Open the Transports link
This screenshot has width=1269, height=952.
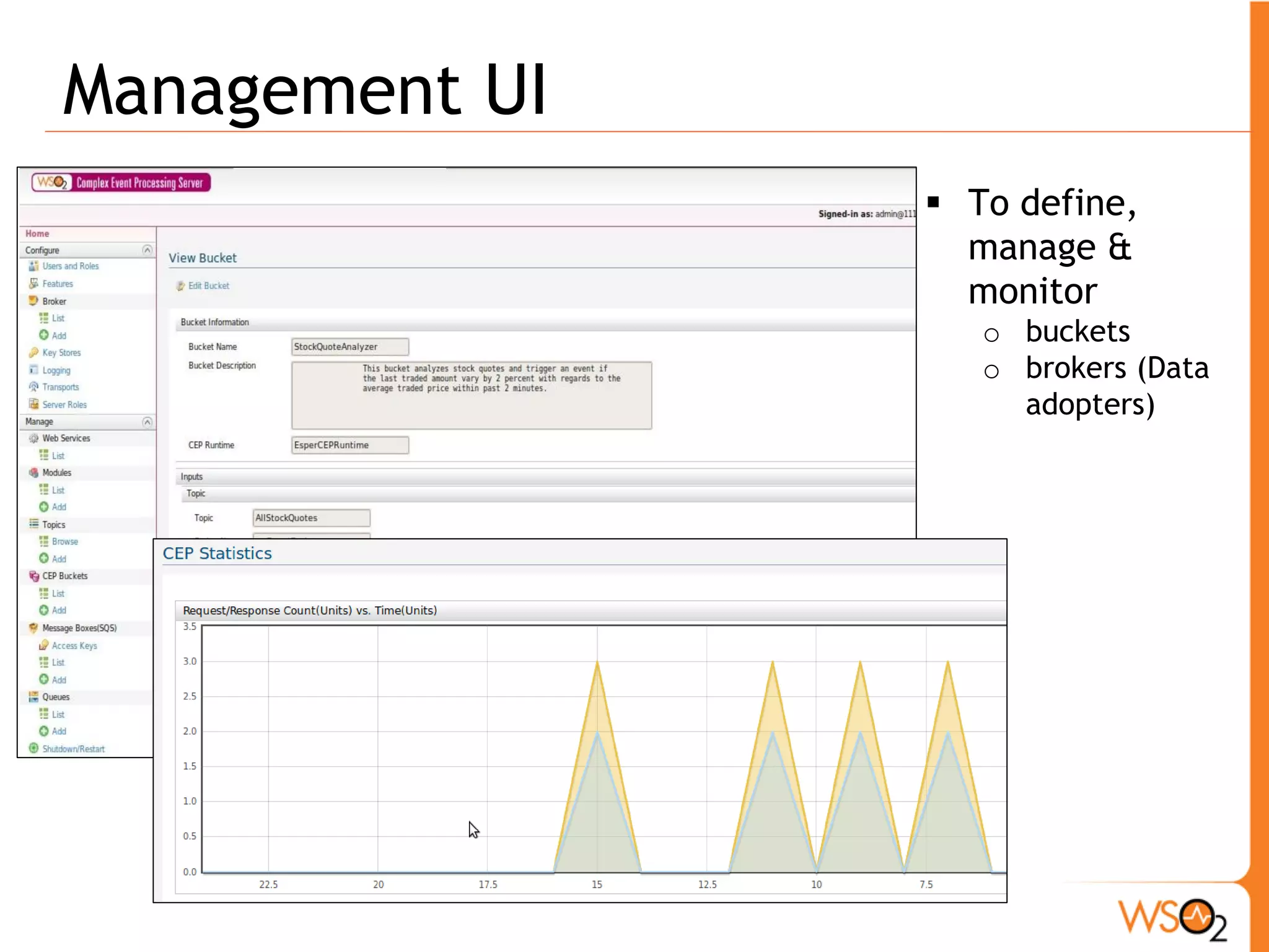(x=61, y=387)
